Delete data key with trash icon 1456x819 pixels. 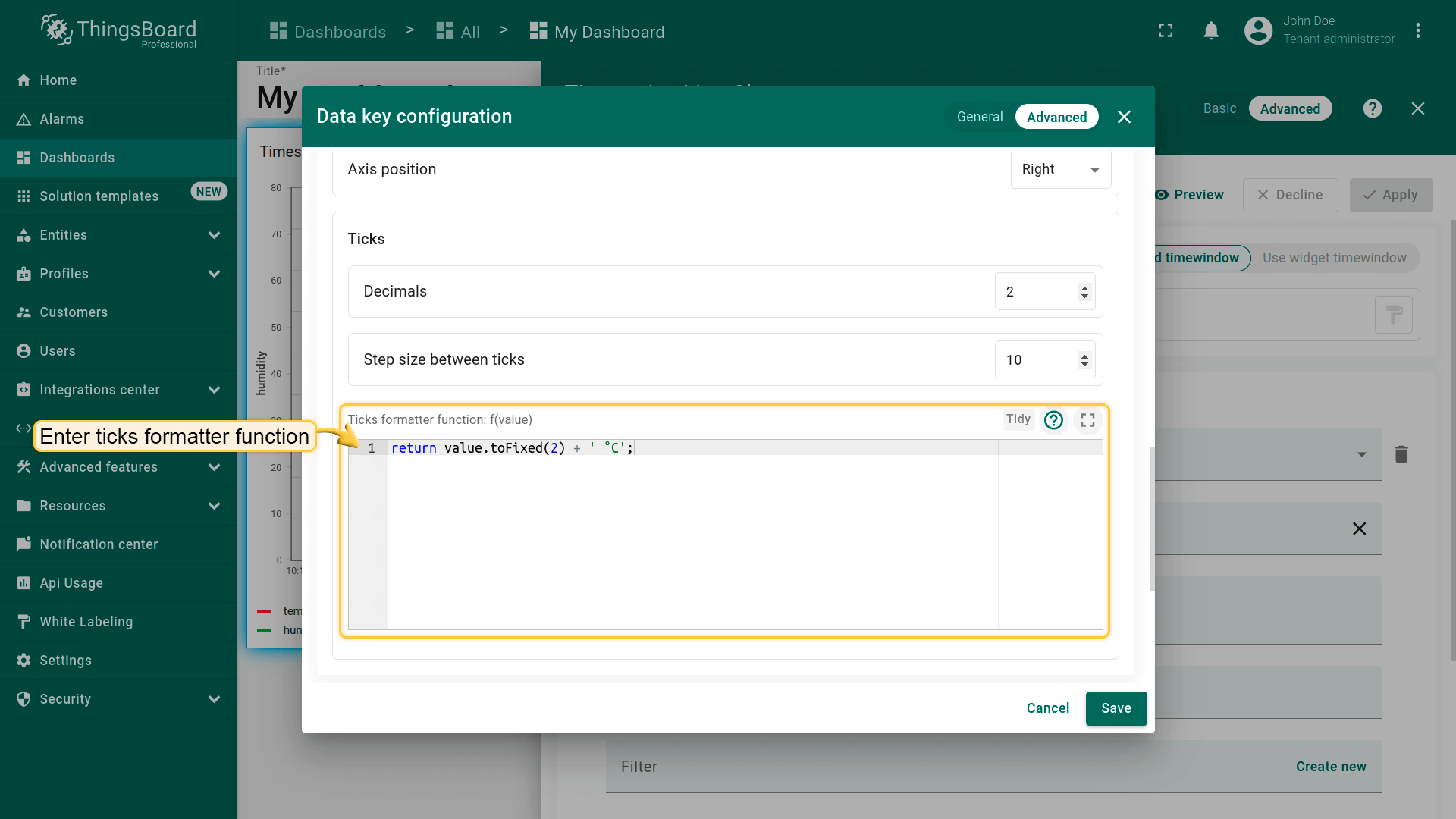[x=1401, y=454]
